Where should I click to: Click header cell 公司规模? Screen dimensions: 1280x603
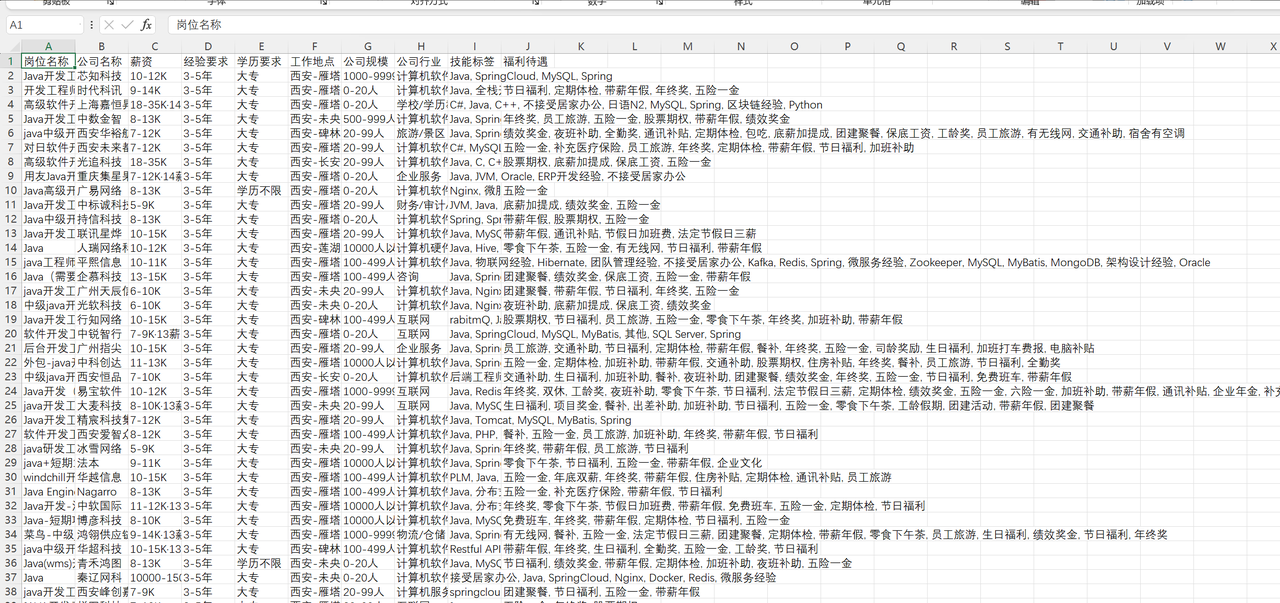(x=368, y=61)
